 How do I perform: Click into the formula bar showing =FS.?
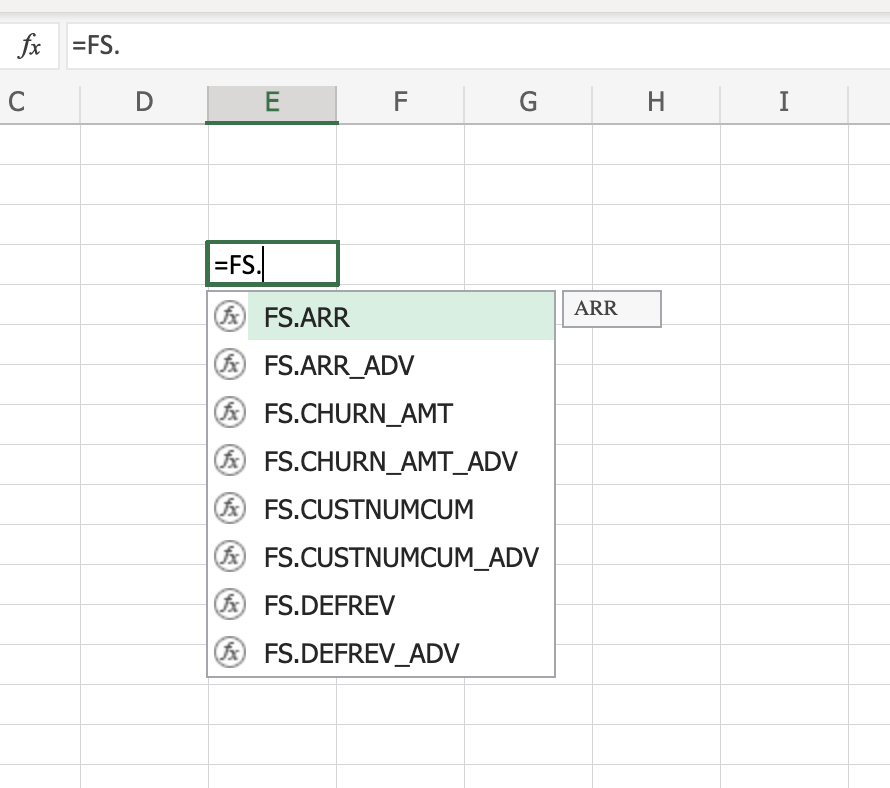[x=478, y=46]
